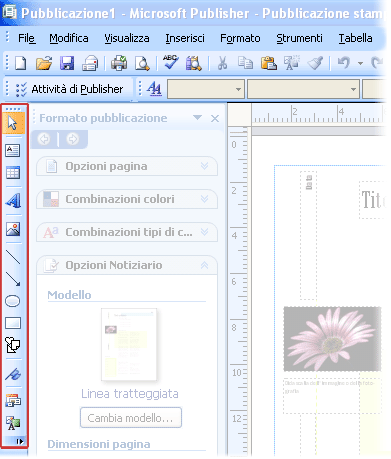This screenshot has height=459, width=391.
Task: Select the Bookmark tool
Action: point(13,374)
